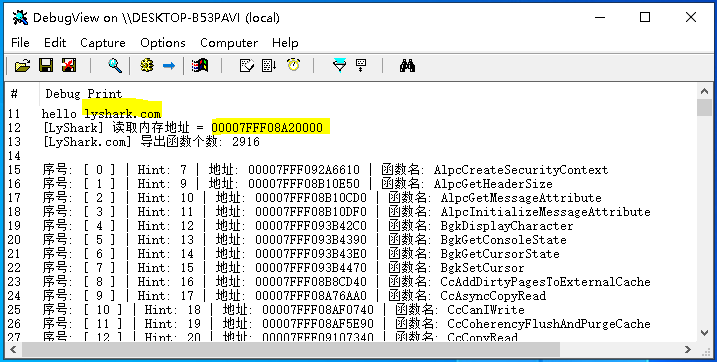
Task: Open the File menu
Action: 20,43
